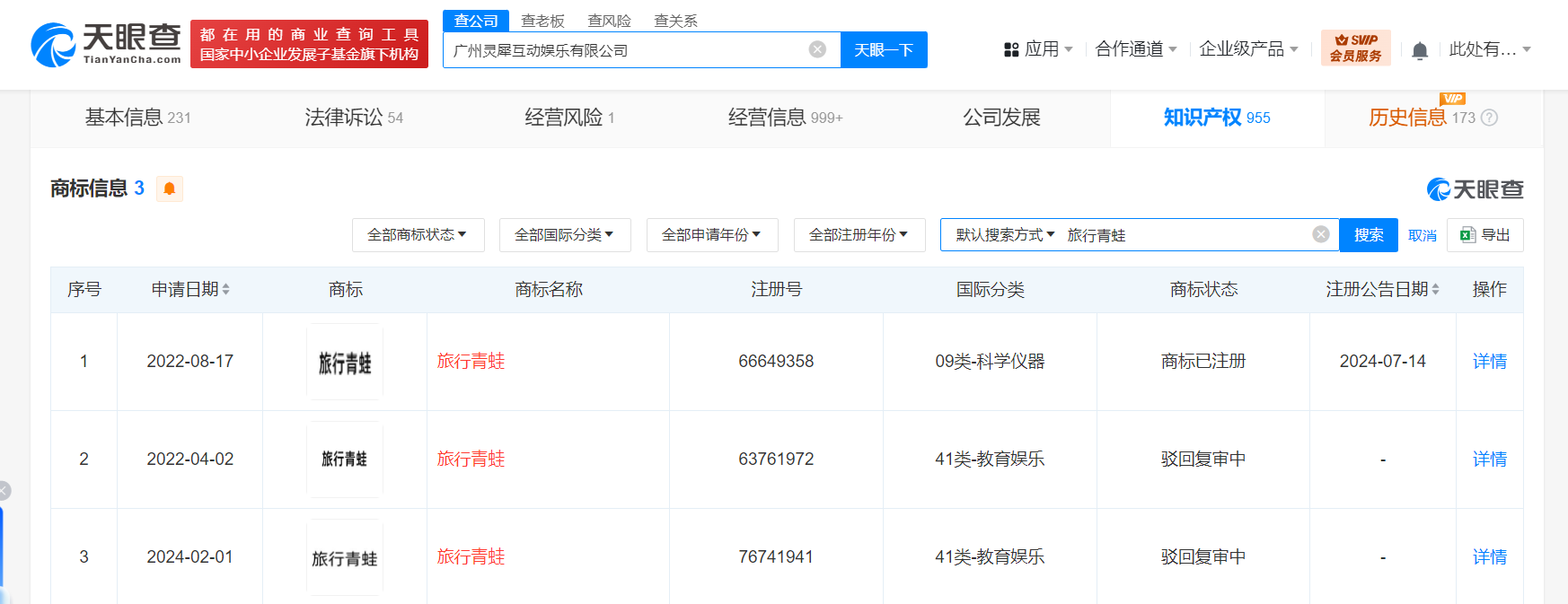Export trademark list with 导出 button
The width and height of the screenshot is (1568, 604).
point(1485,235)
